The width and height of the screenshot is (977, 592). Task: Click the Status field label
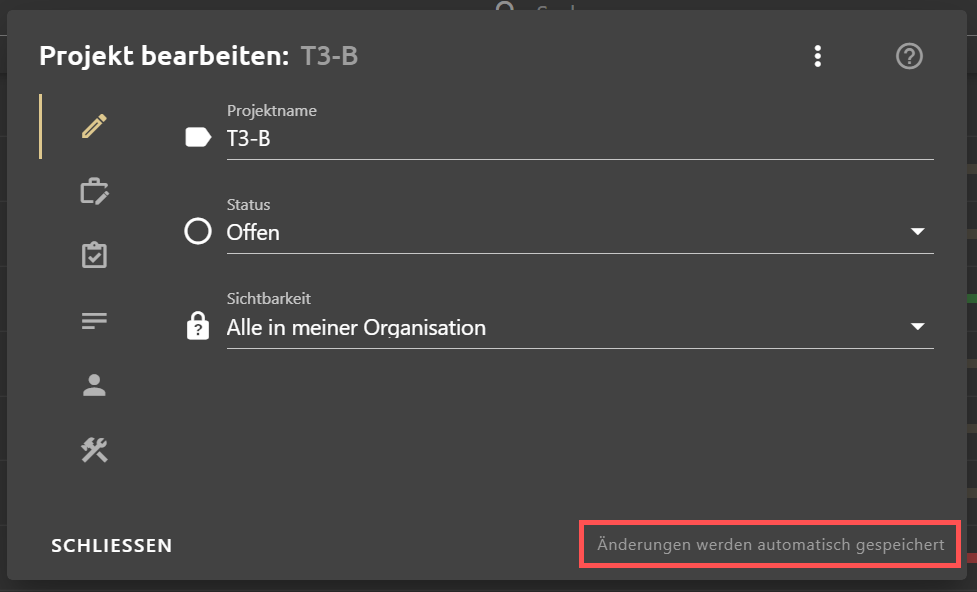249,205
